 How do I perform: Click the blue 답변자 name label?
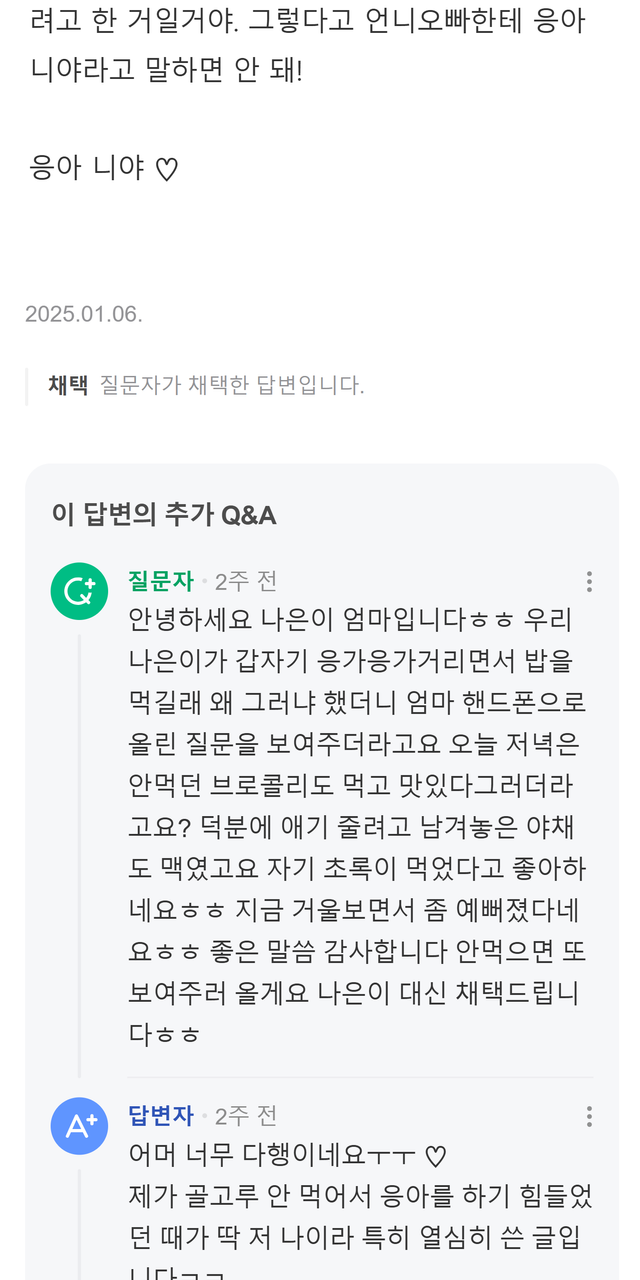coord(160,1116)
